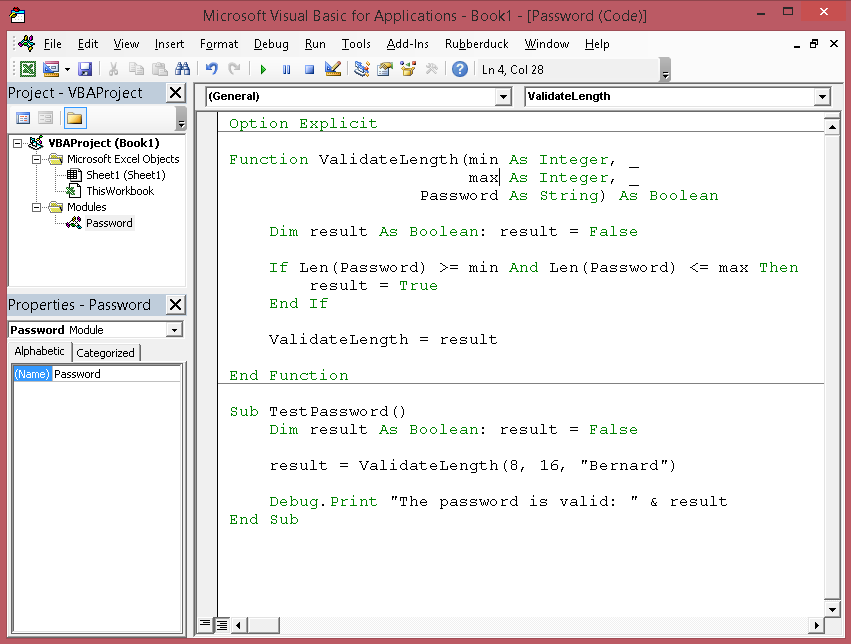Switch to the Alphabetic properties tab
Image resolution: width=851 pixels, height=644 pixels.
40,351
